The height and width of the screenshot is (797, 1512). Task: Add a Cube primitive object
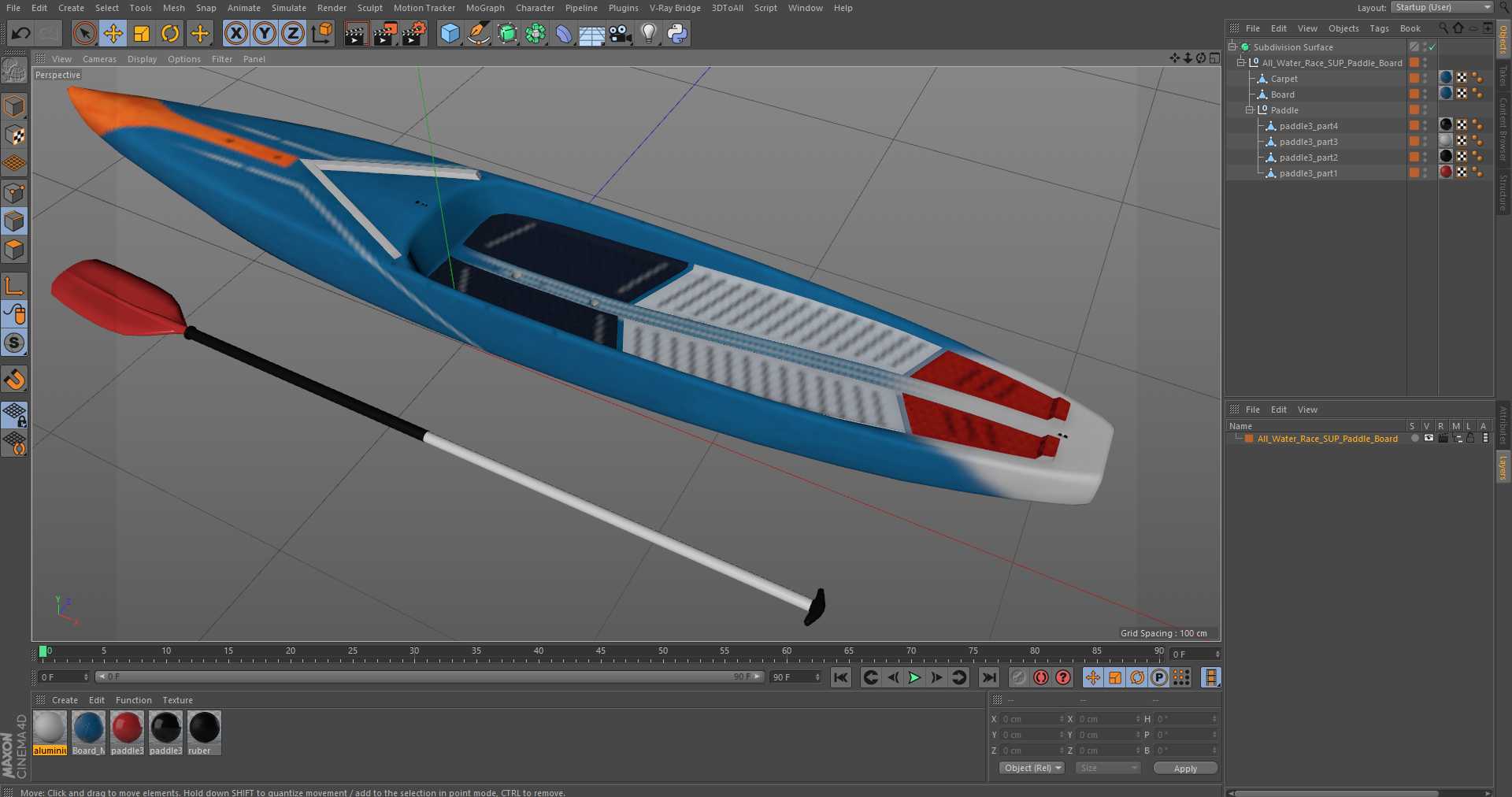450,33
